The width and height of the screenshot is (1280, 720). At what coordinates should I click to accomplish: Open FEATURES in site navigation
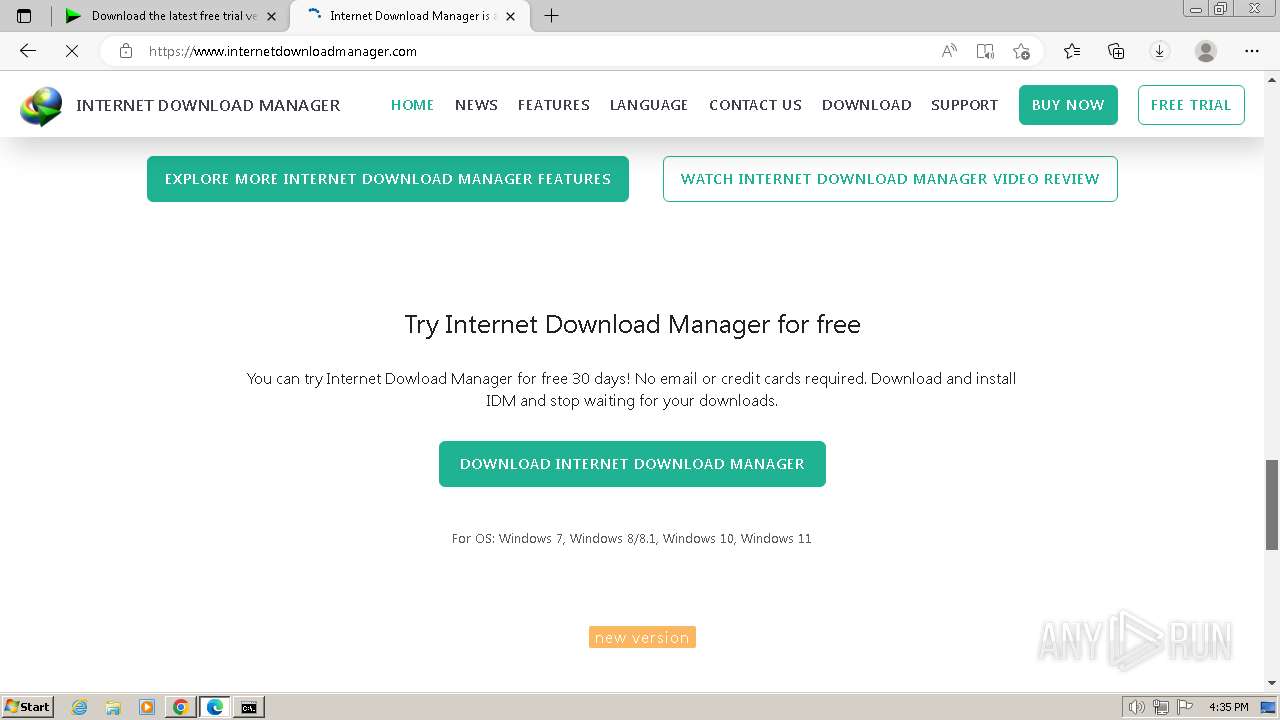click(553, 105)
